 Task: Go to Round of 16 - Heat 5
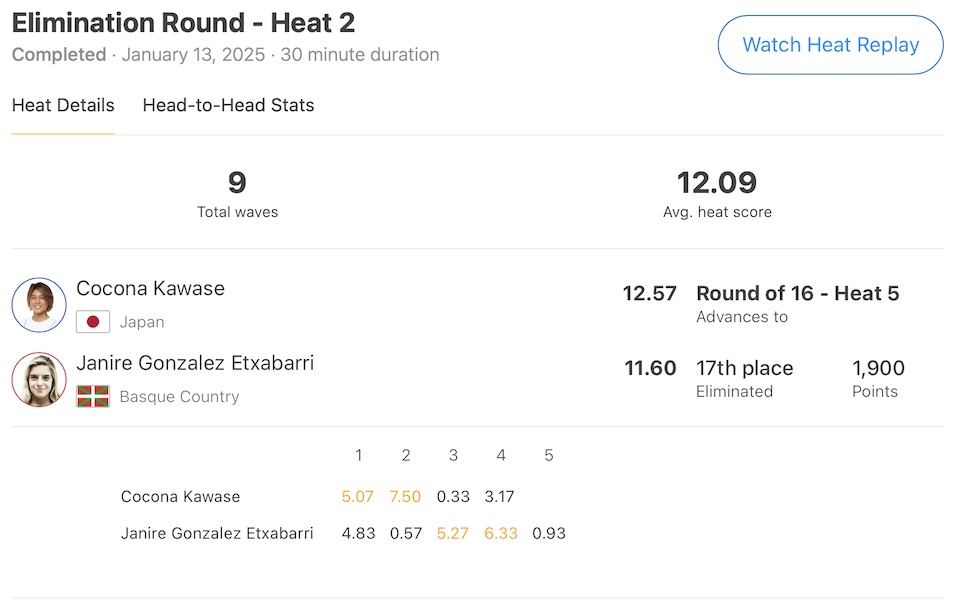[797, 294]
